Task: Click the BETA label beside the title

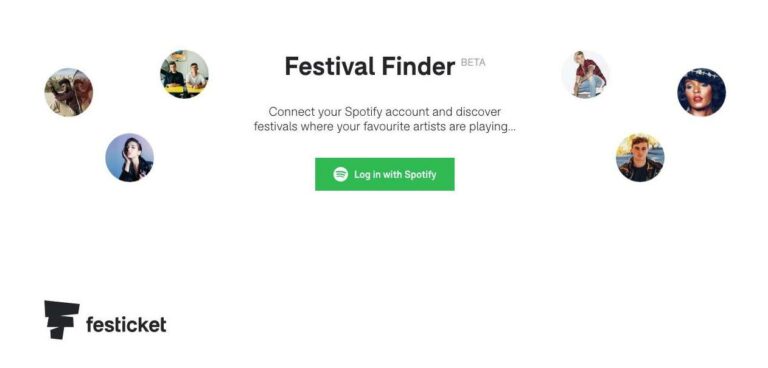Action: 473,63
